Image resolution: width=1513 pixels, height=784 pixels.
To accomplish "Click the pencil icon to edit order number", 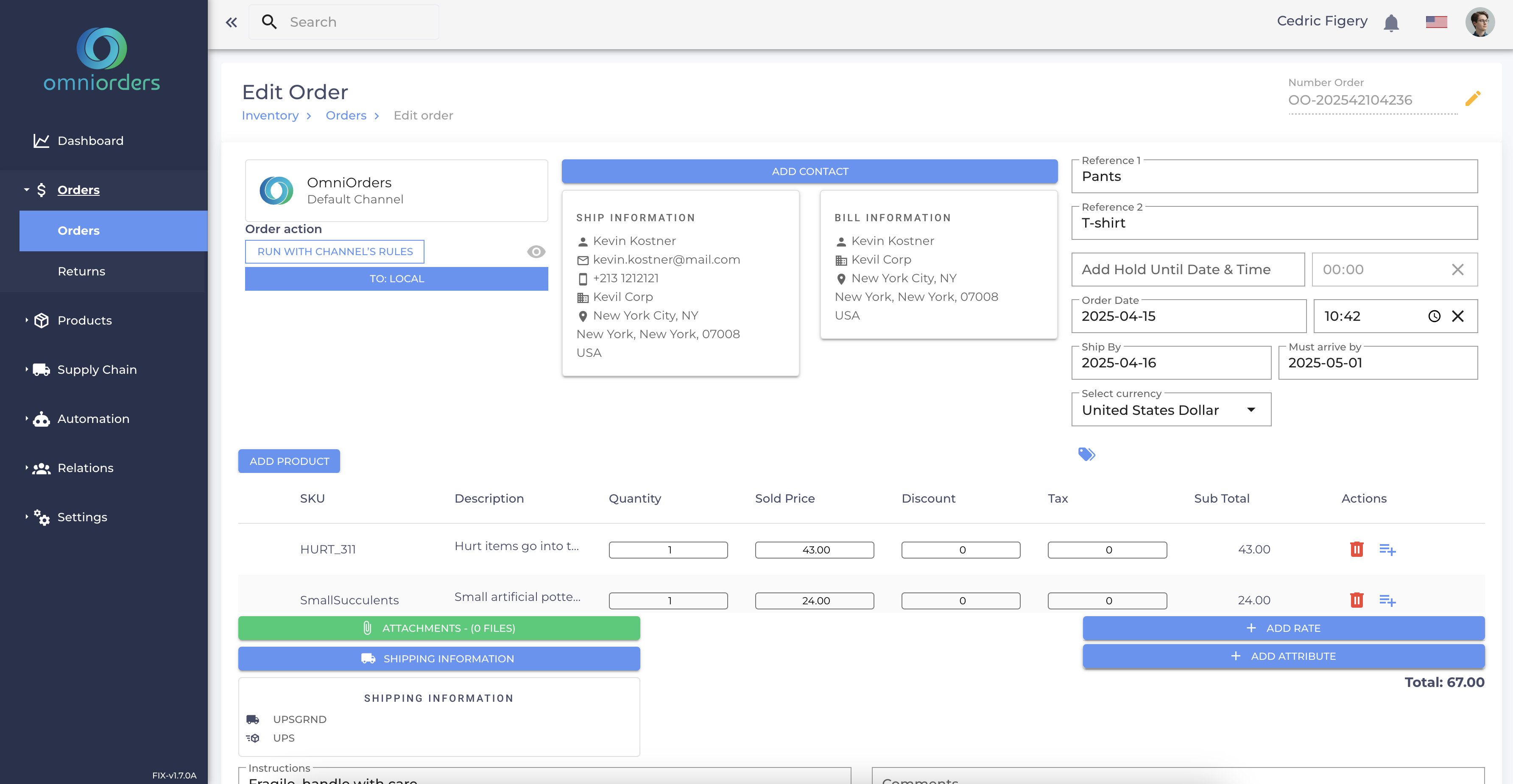I will tap(1472, 99).
